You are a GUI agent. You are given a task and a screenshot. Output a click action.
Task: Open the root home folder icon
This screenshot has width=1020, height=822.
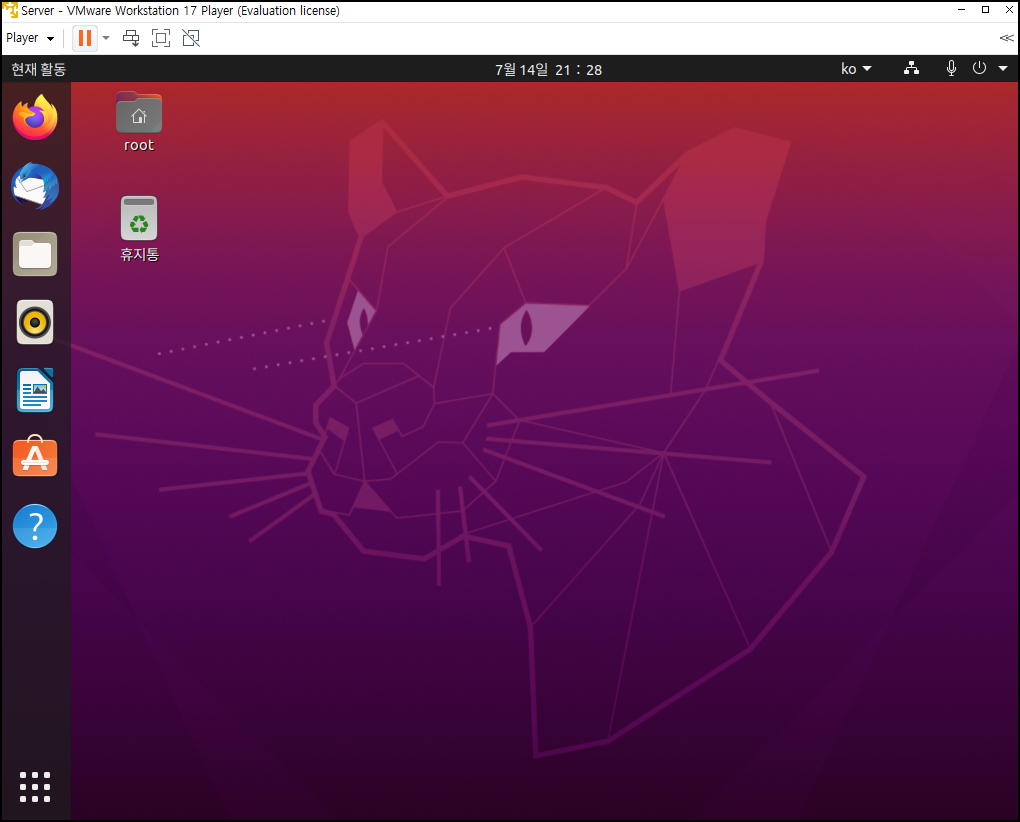pyautogui.click(x=139, y=122)
